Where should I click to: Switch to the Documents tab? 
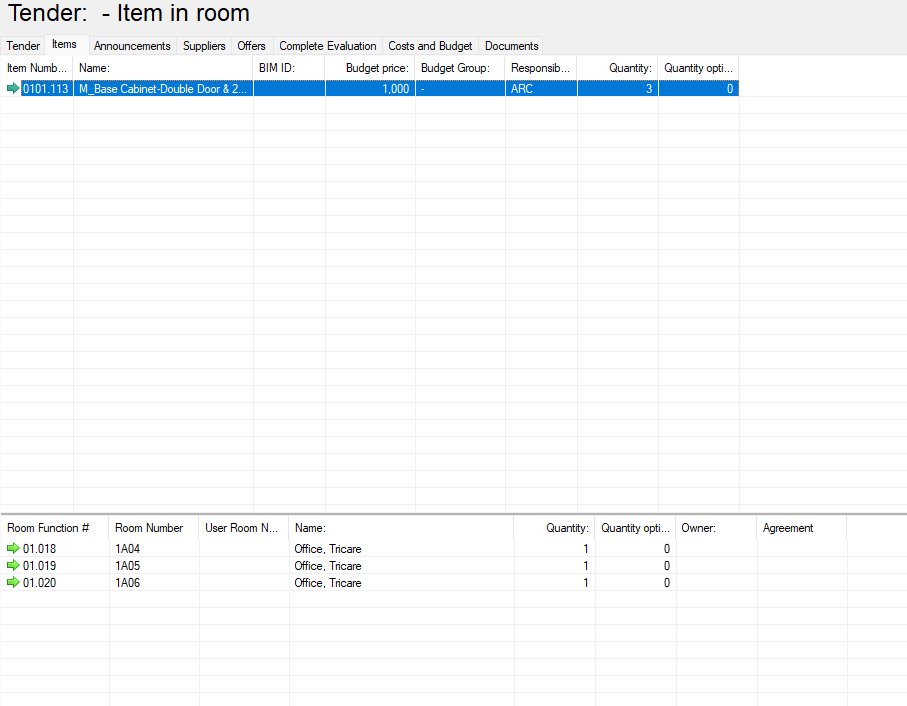(511, 46)
